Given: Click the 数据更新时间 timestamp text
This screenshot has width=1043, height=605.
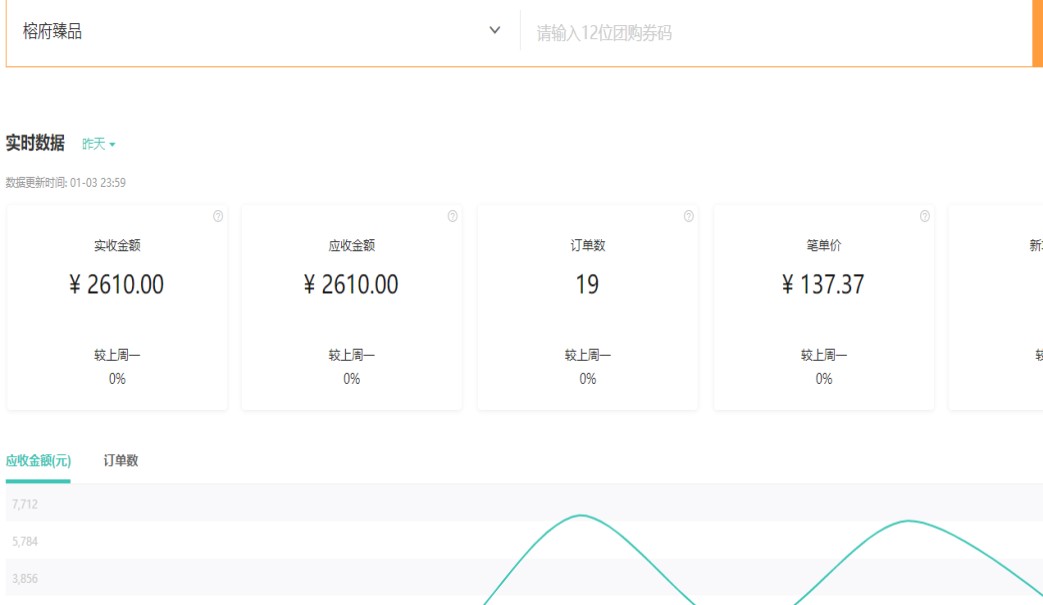Looking at the screenshot, I should coord(66,183).
